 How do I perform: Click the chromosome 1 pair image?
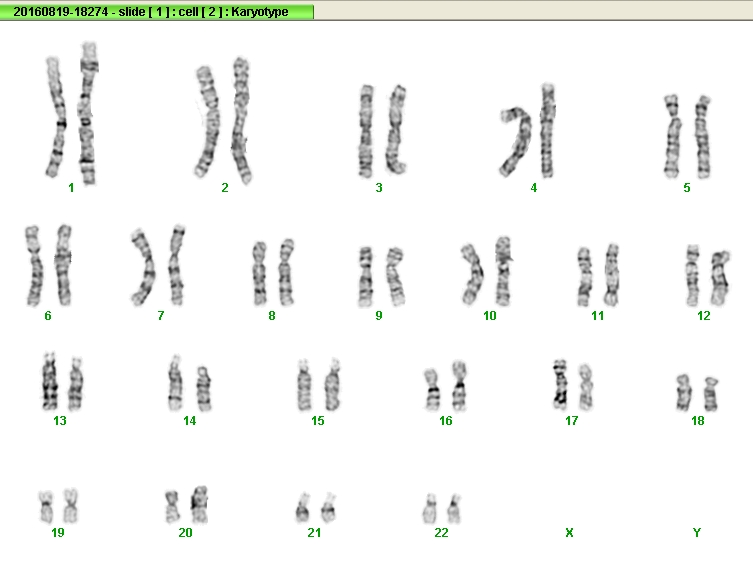(x=72, y=114)
